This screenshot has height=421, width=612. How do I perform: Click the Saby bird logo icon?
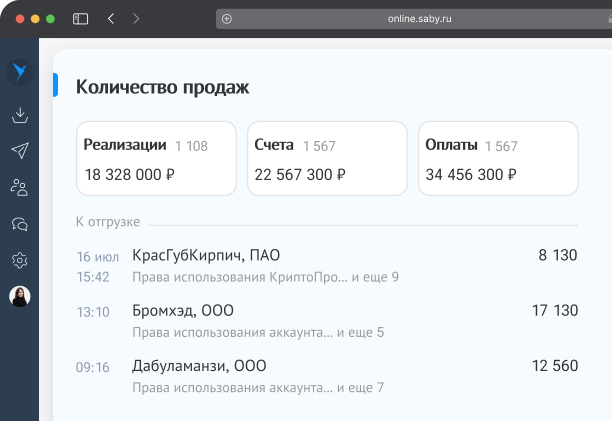pyautogui.click(x=19, y=72)
